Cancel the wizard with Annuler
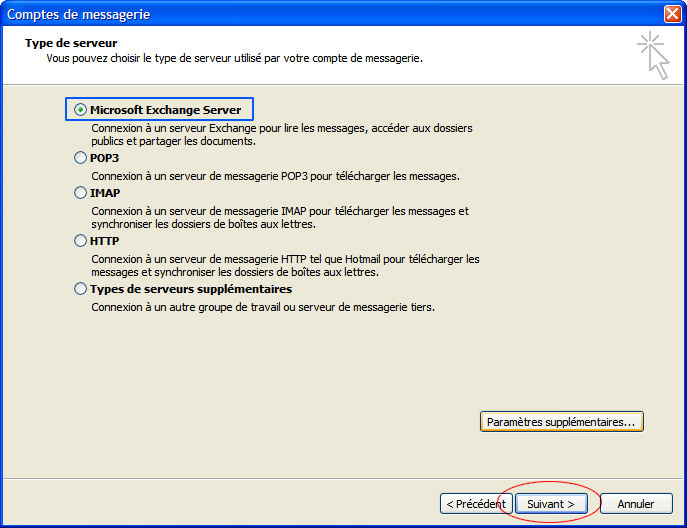Image resolution: width=687 pixels, height=528 pixels. point(636,504)
